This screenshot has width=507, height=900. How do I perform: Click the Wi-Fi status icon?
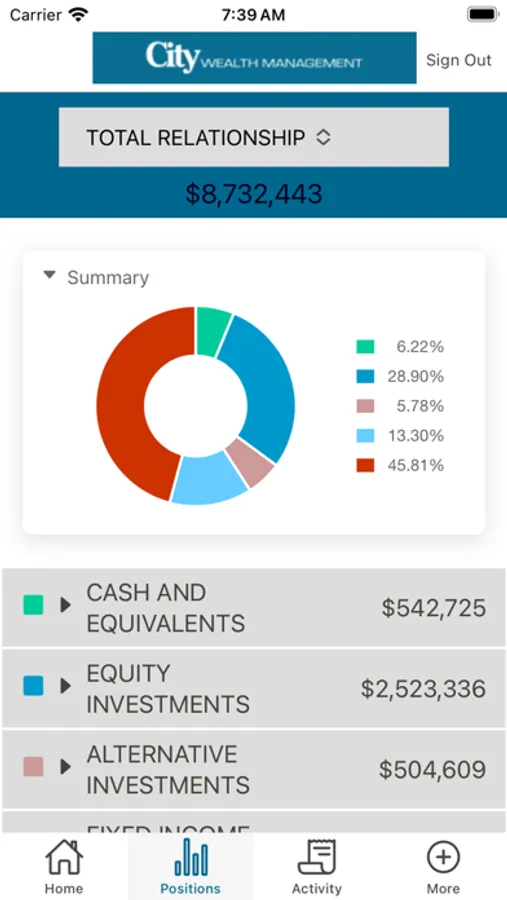tap(78, 14)
